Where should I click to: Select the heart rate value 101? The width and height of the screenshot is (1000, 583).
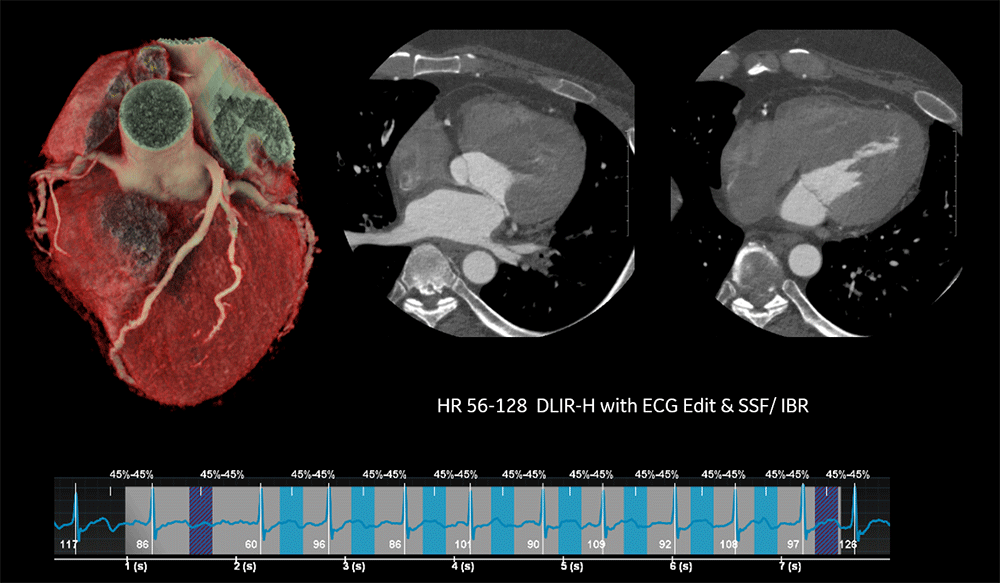click(462, 545)
